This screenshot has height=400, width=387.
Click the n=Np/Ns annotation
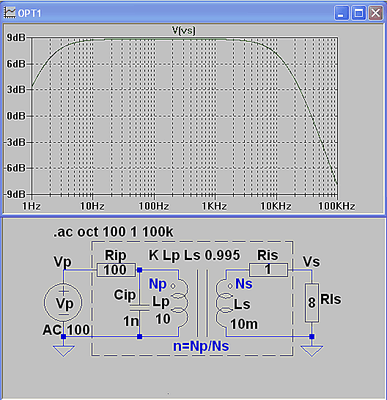(x=201, y=346)
